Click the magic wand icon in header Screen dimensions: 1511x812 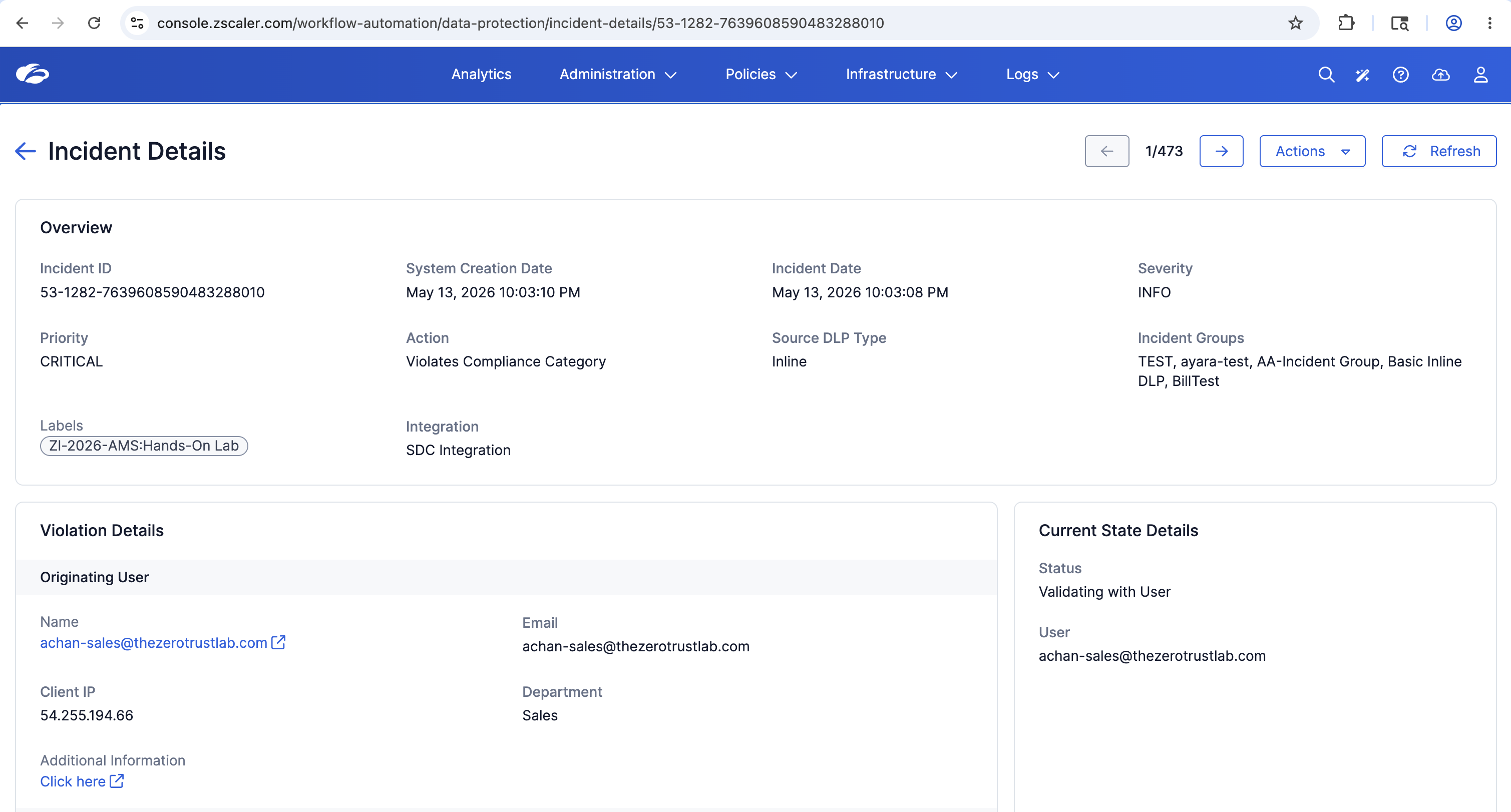pos(1363,75)
